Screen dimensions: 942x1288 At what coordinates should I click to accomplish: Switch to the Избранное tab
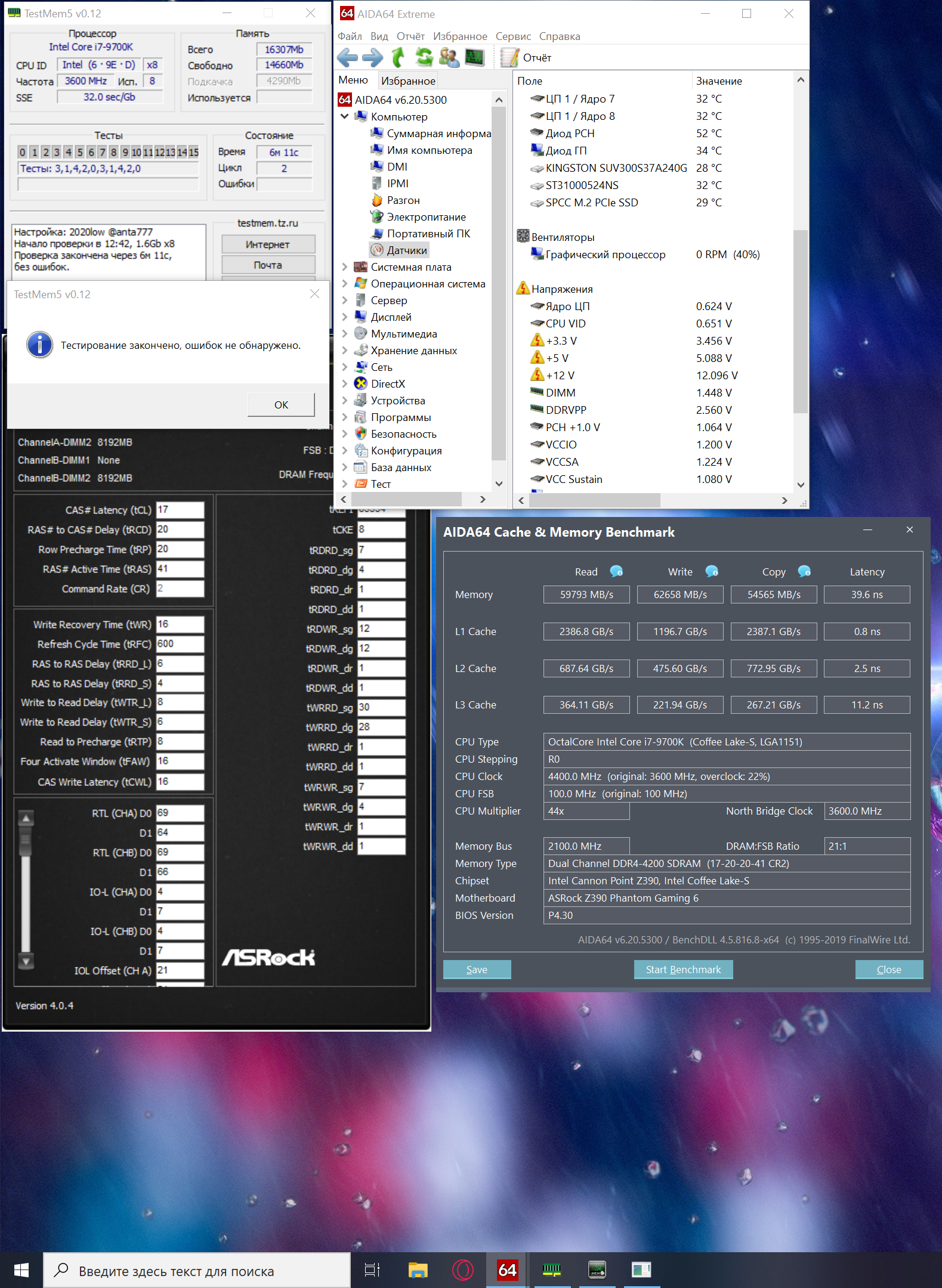point(408,80)
